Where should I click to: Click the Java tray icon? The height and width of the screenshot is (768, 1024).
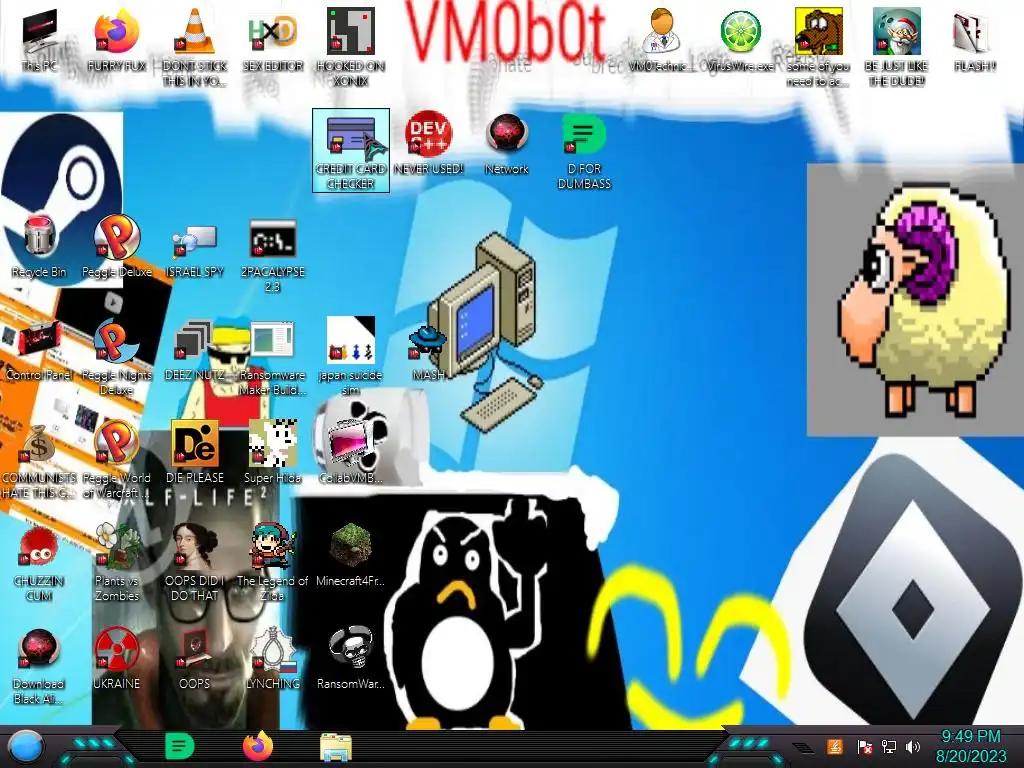pyautogui.click(x=835, y=746)
